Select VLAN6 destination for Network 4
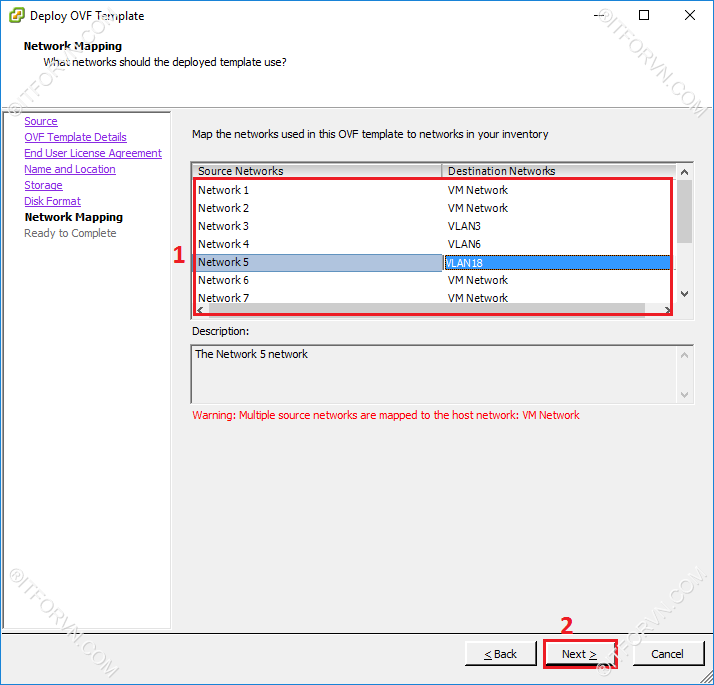The height and width of the screenshot is (685, 714). pos(464,244)
